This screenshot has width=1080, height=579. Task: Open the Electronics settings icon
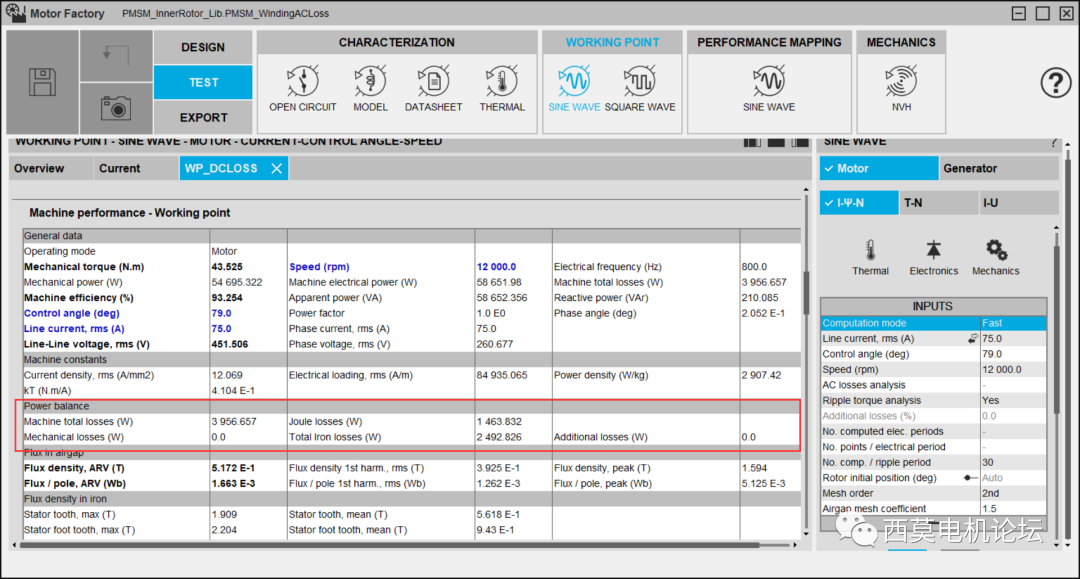[933, 257]
